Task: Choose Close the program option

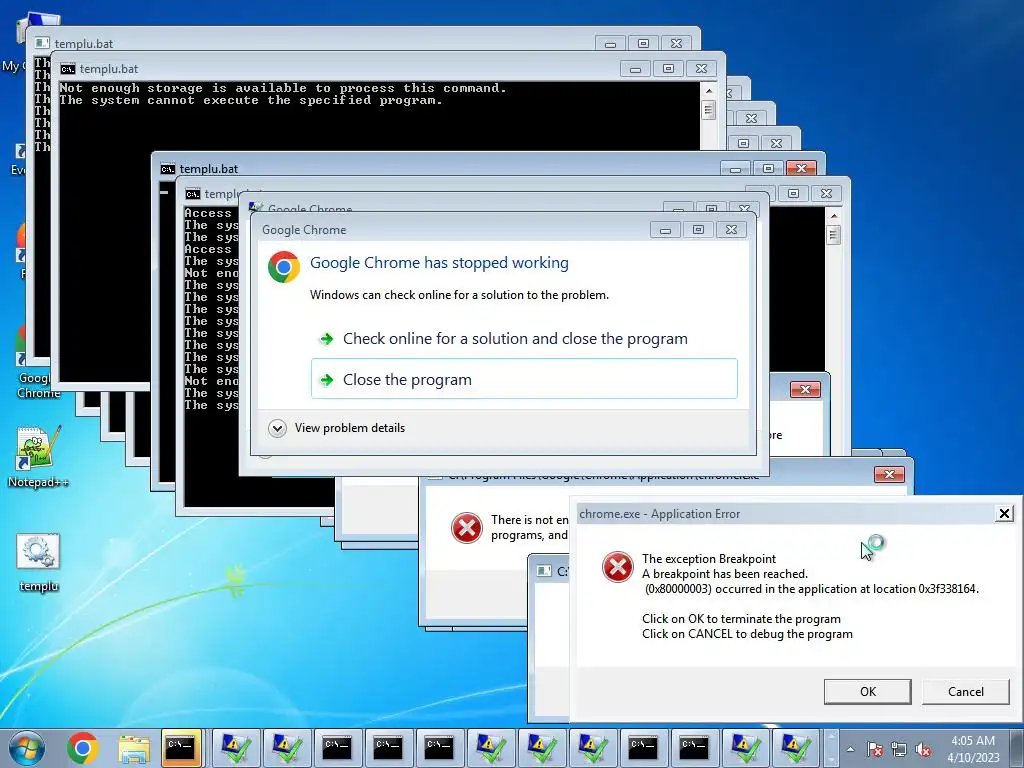Action: click(x=524, y=379)
